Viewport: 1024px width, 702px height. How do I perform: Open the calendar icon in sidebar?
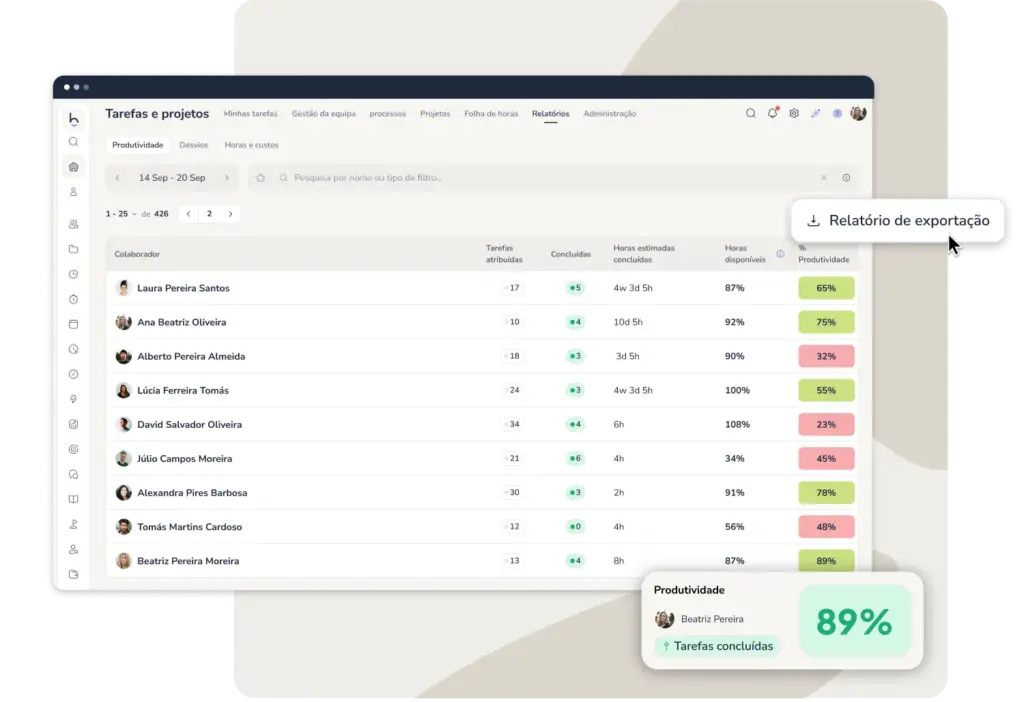point(74,324)
